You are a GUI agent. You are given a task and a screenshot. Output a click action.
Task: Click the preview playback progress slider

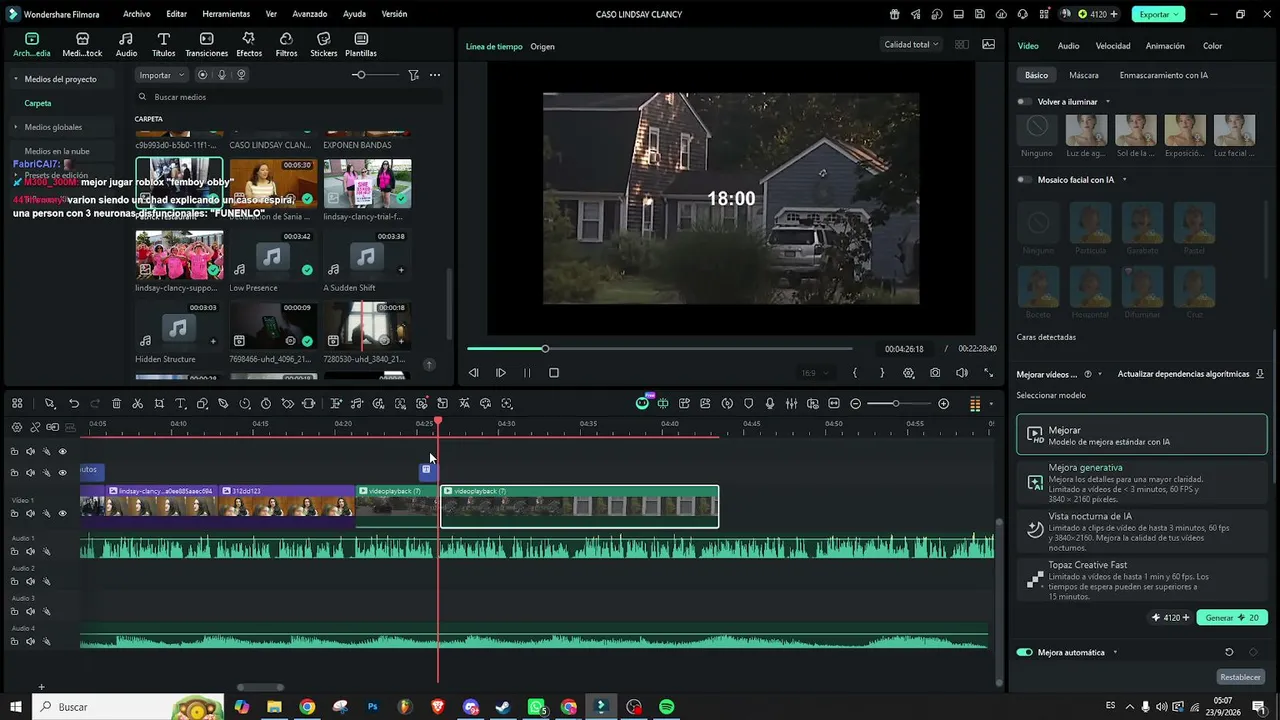(x=659, y=349)
